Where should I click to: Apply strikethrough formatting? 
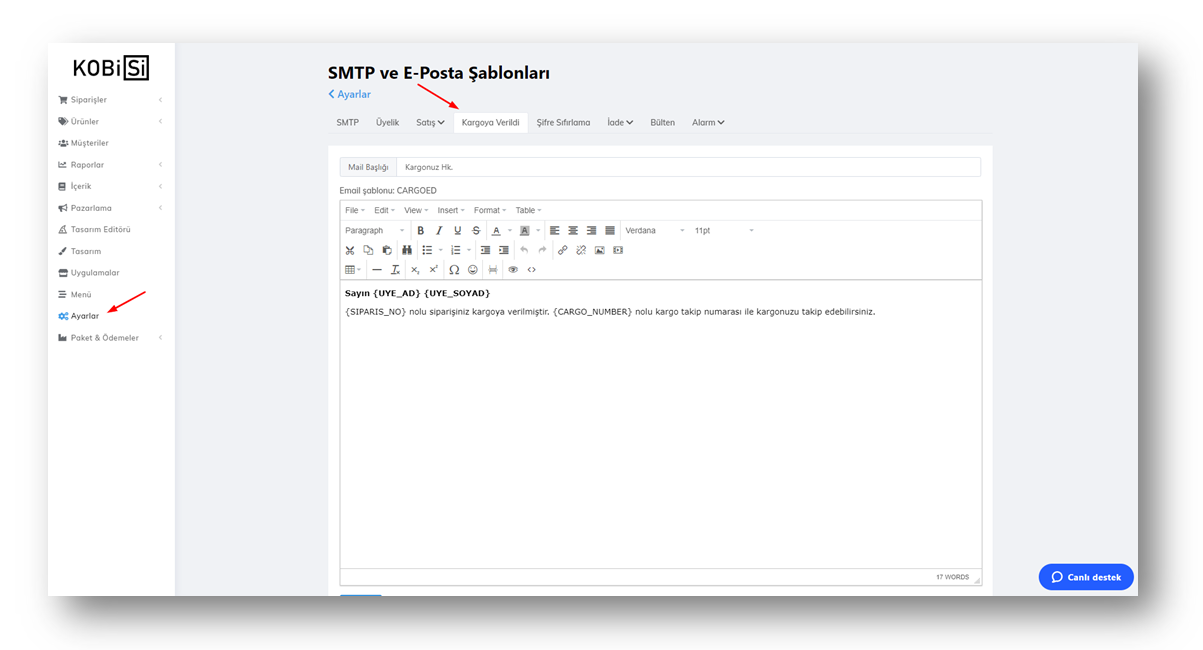tap(476, 230)
